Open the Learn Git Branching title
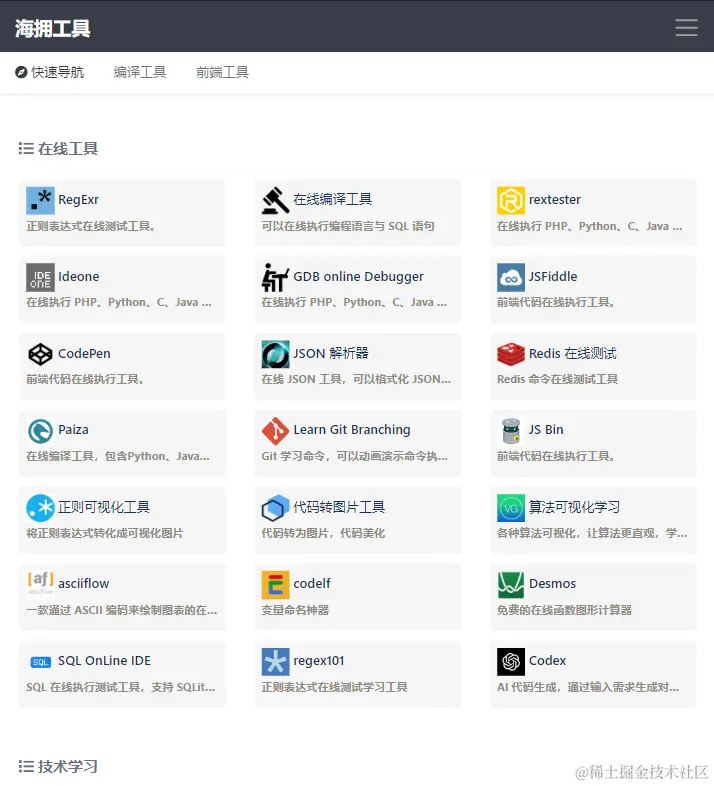 click(352, 430)
